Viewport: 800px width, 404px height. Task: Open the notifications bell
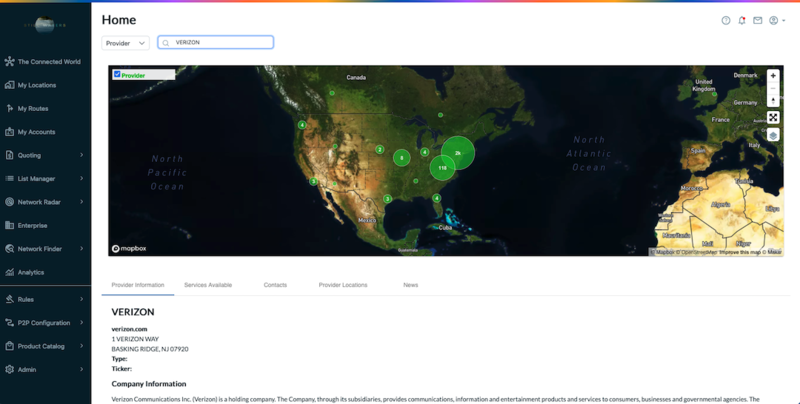point(742,20)
